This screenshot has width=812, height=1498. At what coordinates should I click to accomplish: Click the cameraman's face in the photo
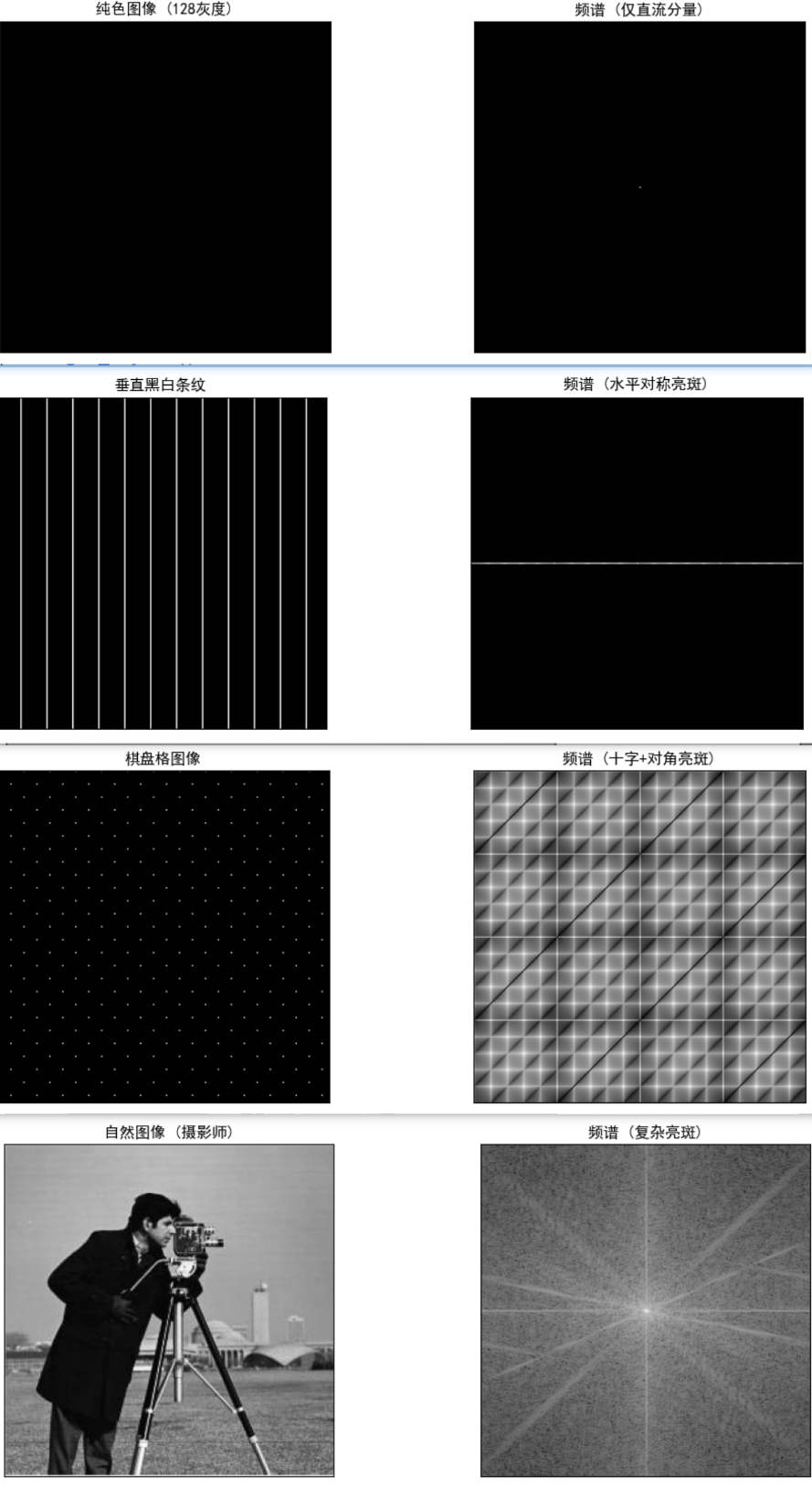pos(162,1229)
